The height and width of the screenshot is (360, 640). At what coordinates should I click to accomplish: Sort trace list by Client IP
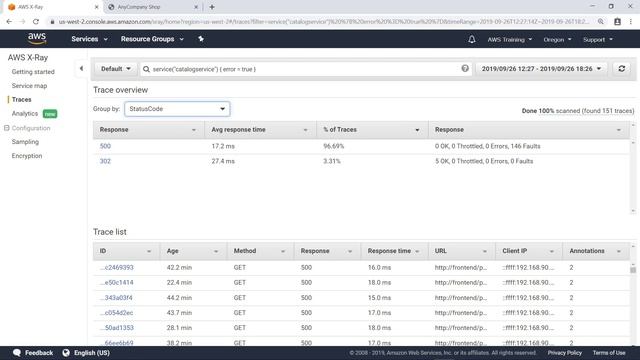pyautogui.click(x=529, y=251)
